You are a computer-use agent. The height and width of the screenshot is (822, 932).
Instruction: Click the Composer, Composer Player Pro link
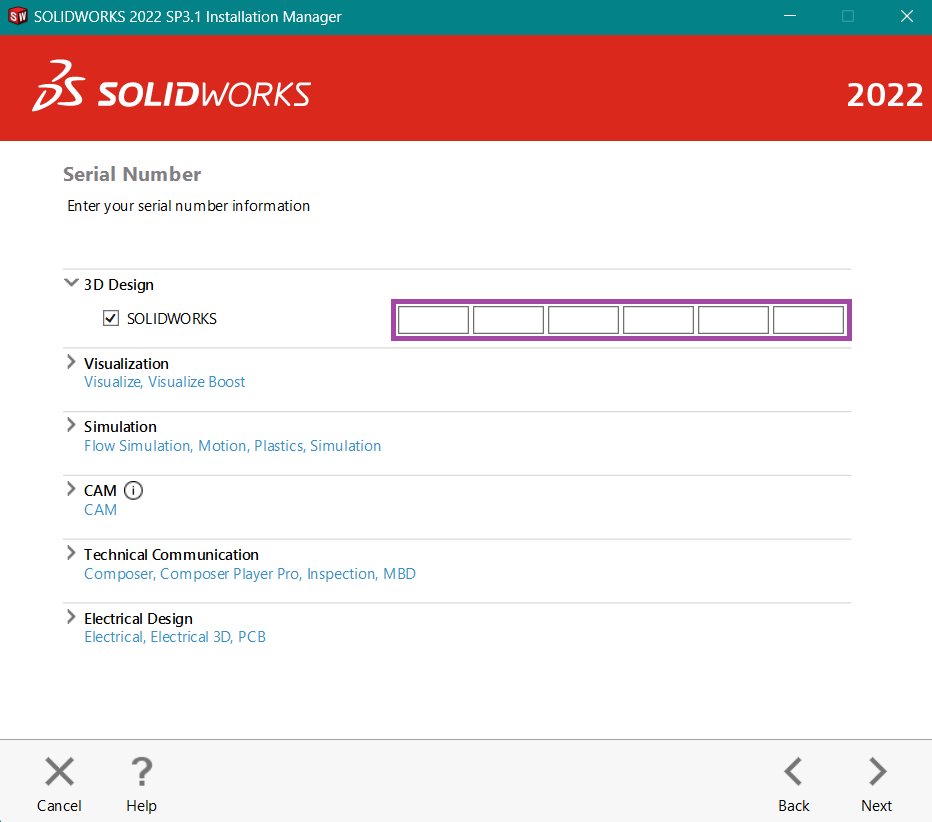tap(250, 574)
